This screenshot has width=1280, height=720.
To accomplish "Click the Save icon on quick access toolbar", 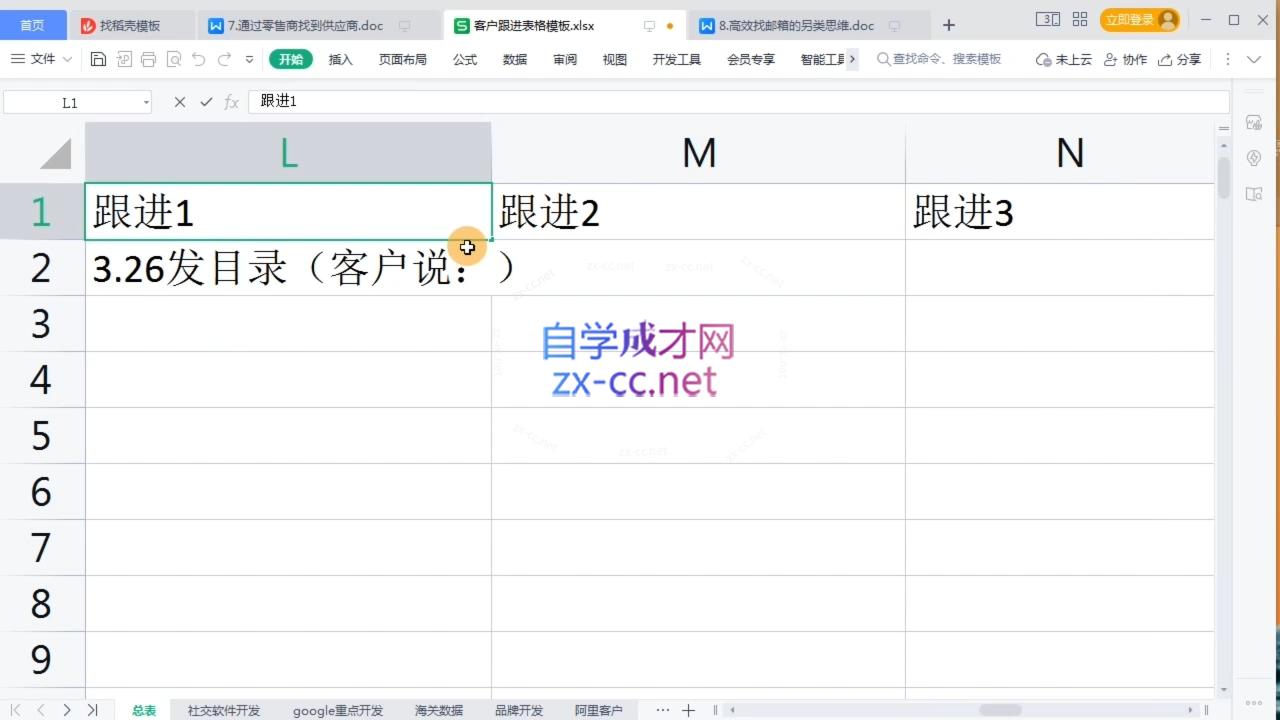I will 98,59.
